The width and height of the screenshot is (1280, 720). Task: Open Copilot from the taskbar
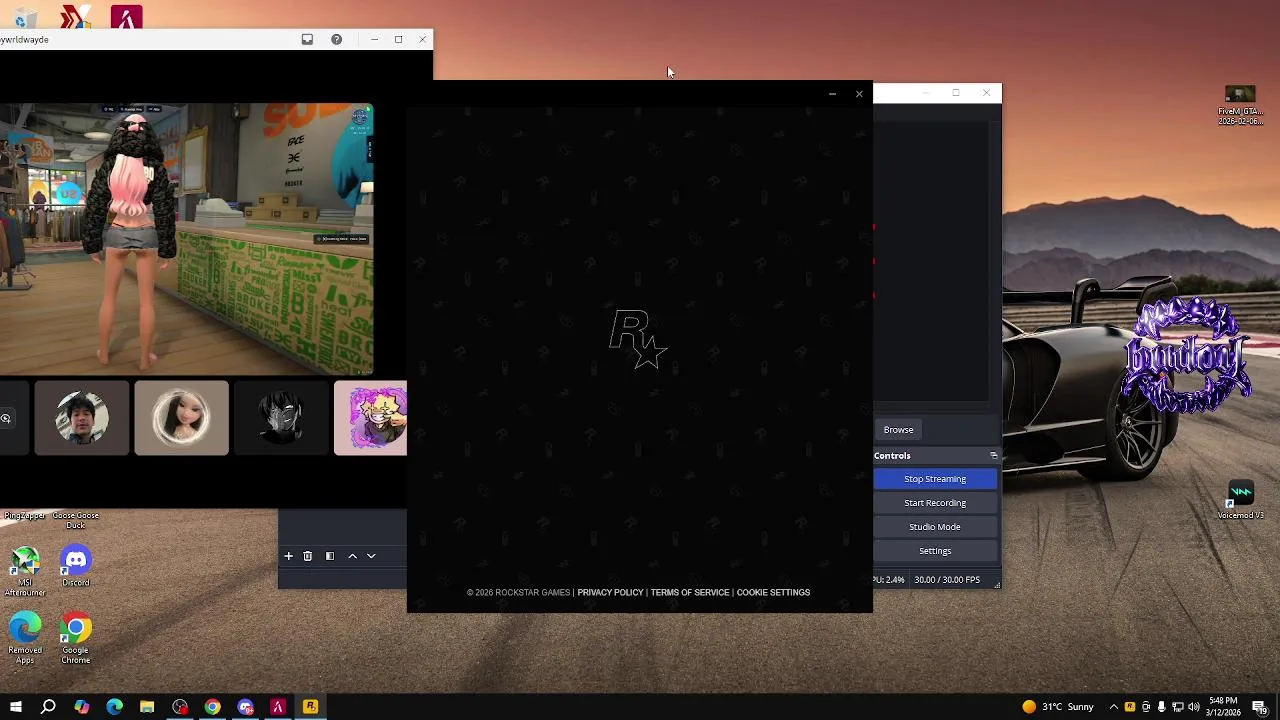pos(81,707)
